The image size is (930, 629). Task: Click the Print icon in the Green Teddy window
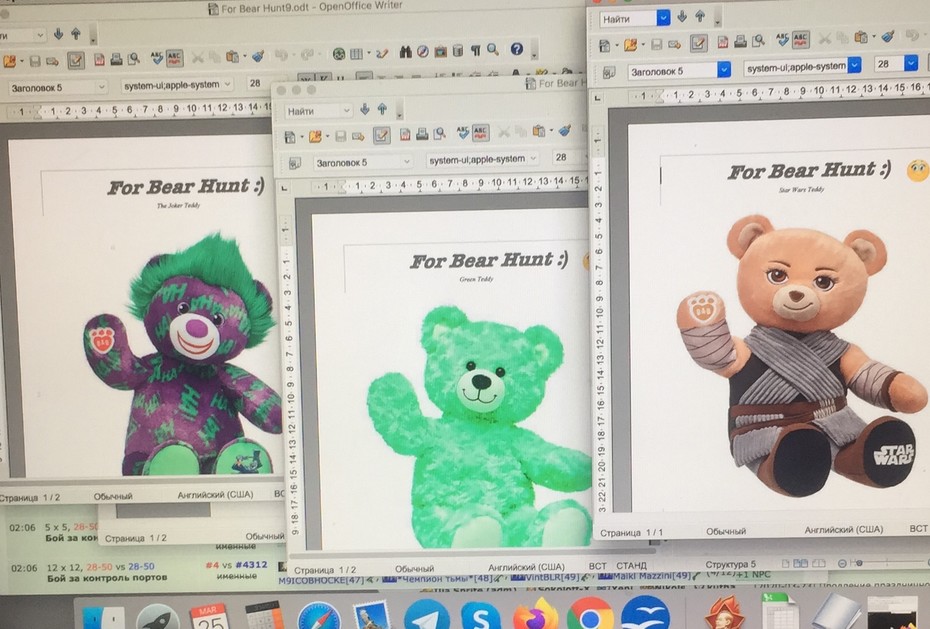[422, 135]
